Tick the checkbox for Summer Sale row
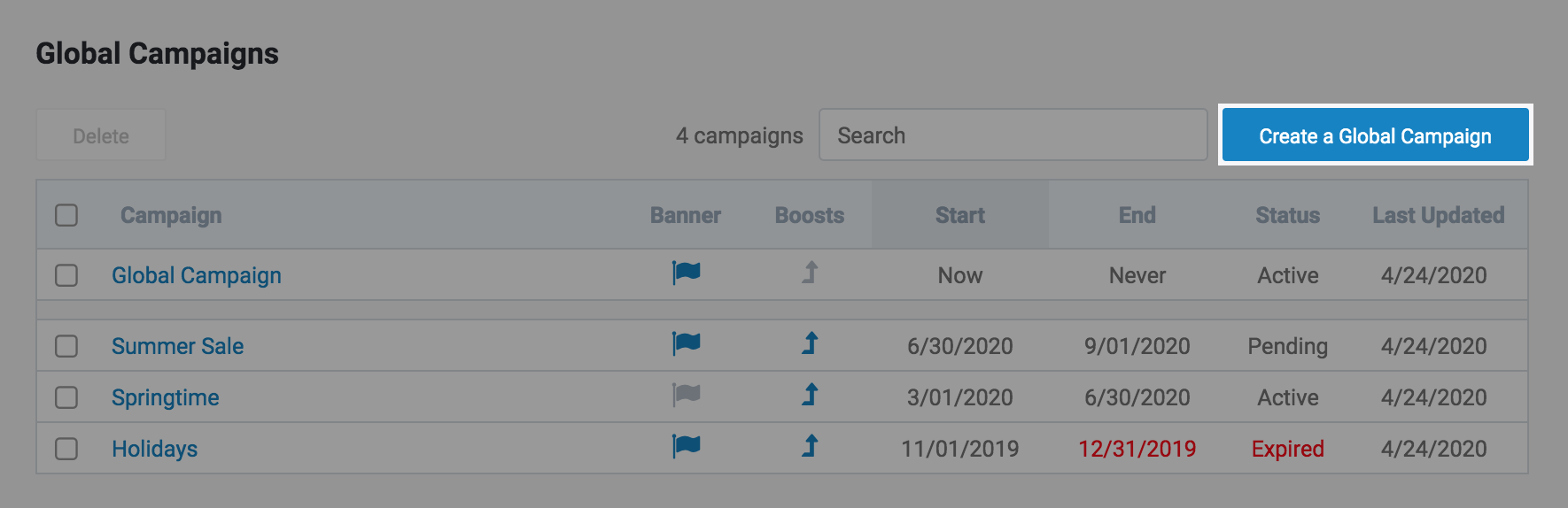Image resolution: width=1568 pixels, height=508 pixels. pos(66,346)
